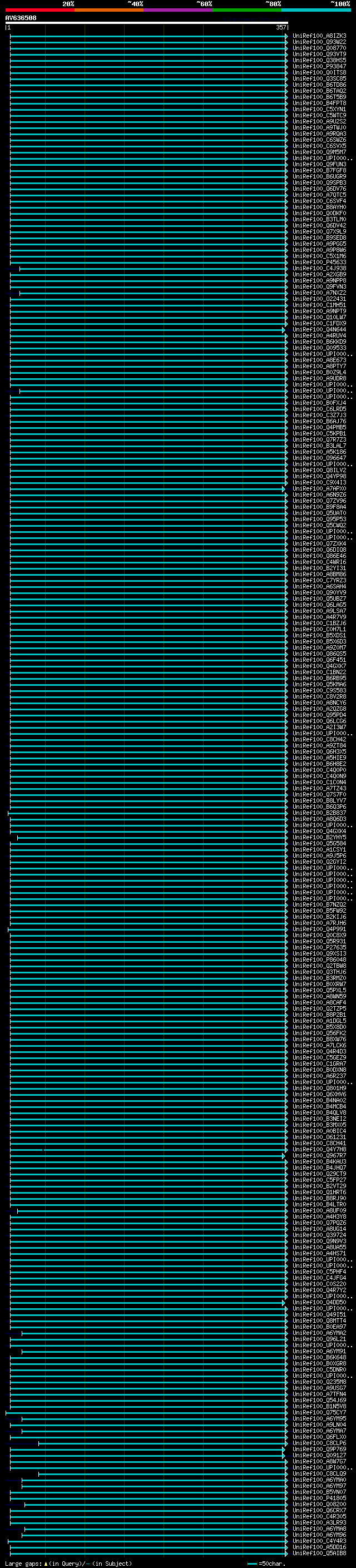Image resolution: width=356 pixels, height=1568 pixels.
Task: Select label UniRef100_A5DD16
Action: (319, 1547)
